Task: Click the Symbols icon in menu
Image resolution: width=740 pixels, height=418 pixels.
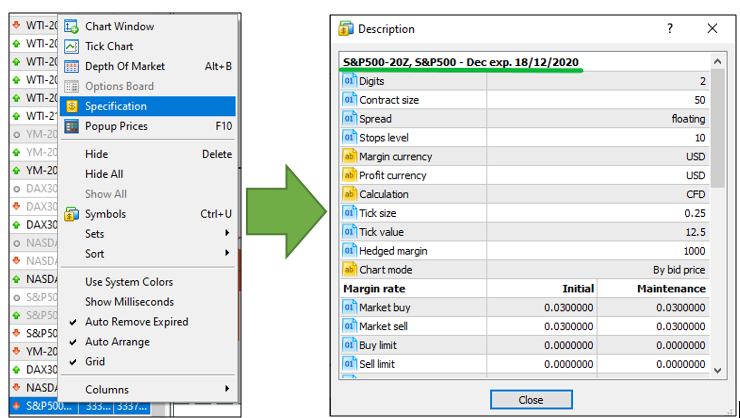Action: click(x=71, y=214)
